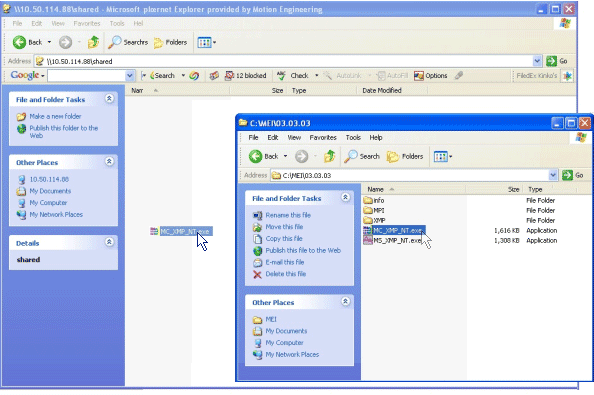Viewport: 594px width, 395px height.
Task: Open My Documents in shared window sidebar
Action: click(x=50, y=191)
